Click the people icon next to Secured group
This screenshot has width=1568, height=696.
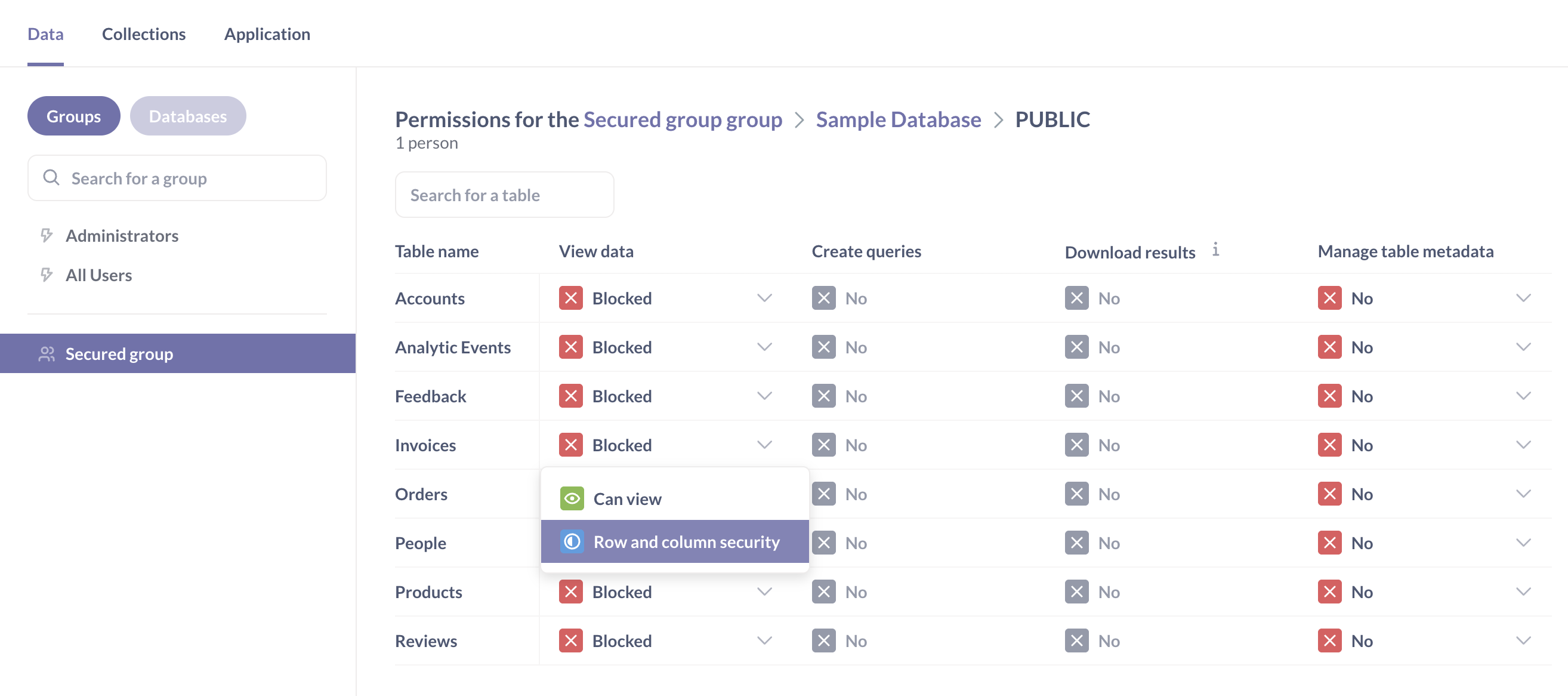point(47,354)
